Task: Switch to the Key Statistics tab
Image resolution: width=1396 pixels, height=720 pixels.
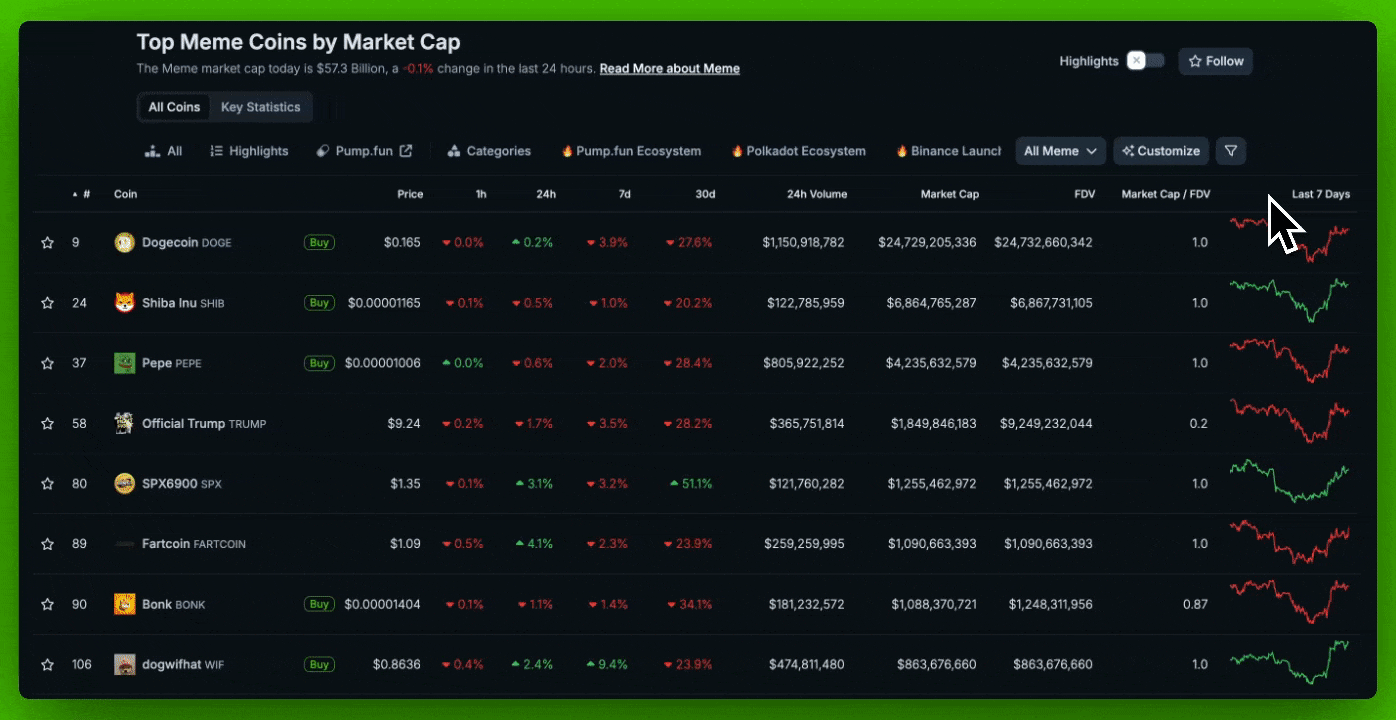Action: [x=260, y=107]
